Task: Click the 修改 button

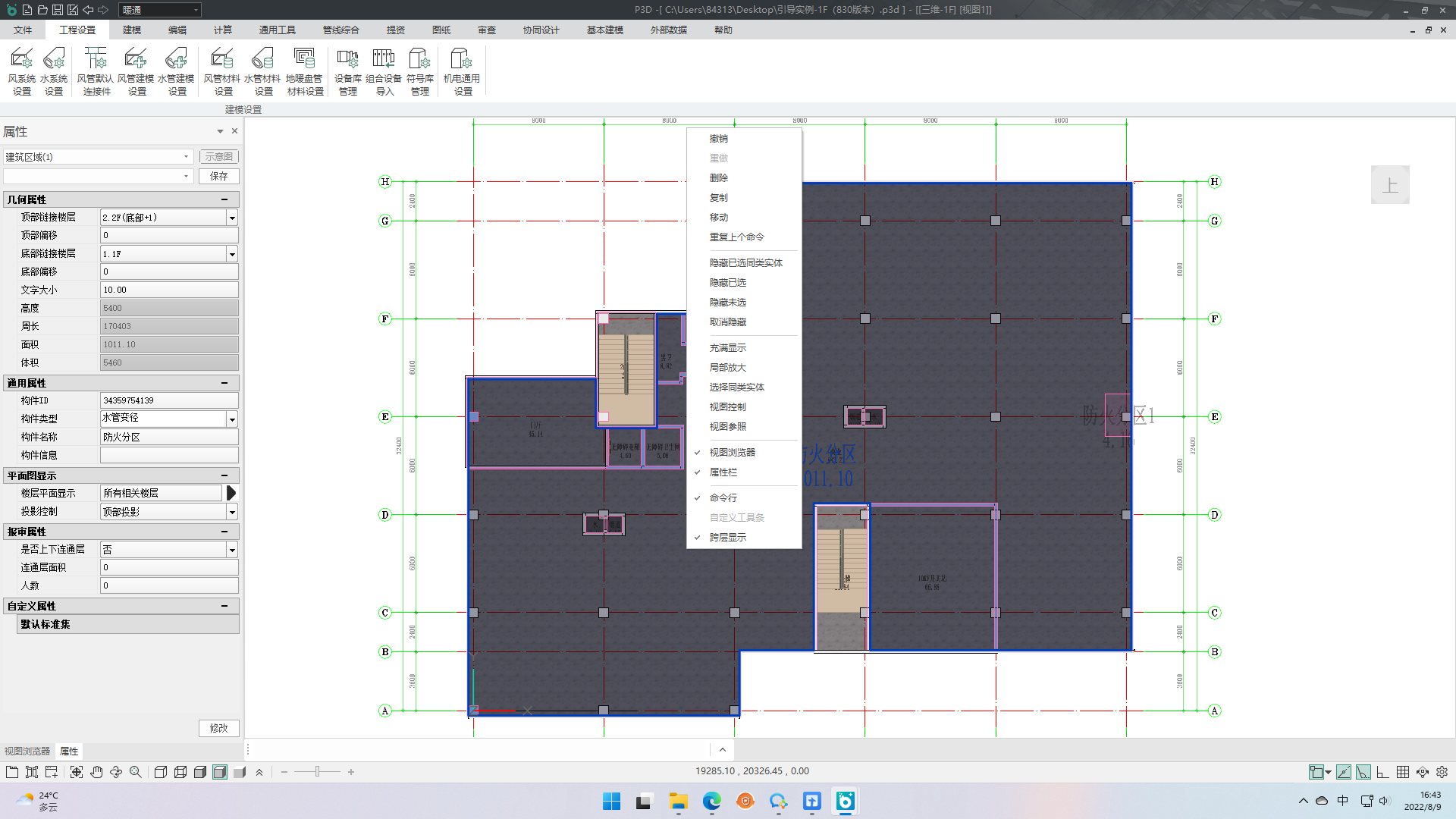Action: coord(219,728)
